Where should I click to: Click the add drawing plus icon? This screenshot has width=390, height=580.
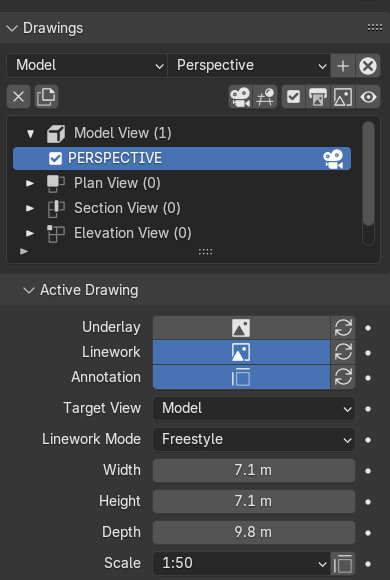(343, 66)
